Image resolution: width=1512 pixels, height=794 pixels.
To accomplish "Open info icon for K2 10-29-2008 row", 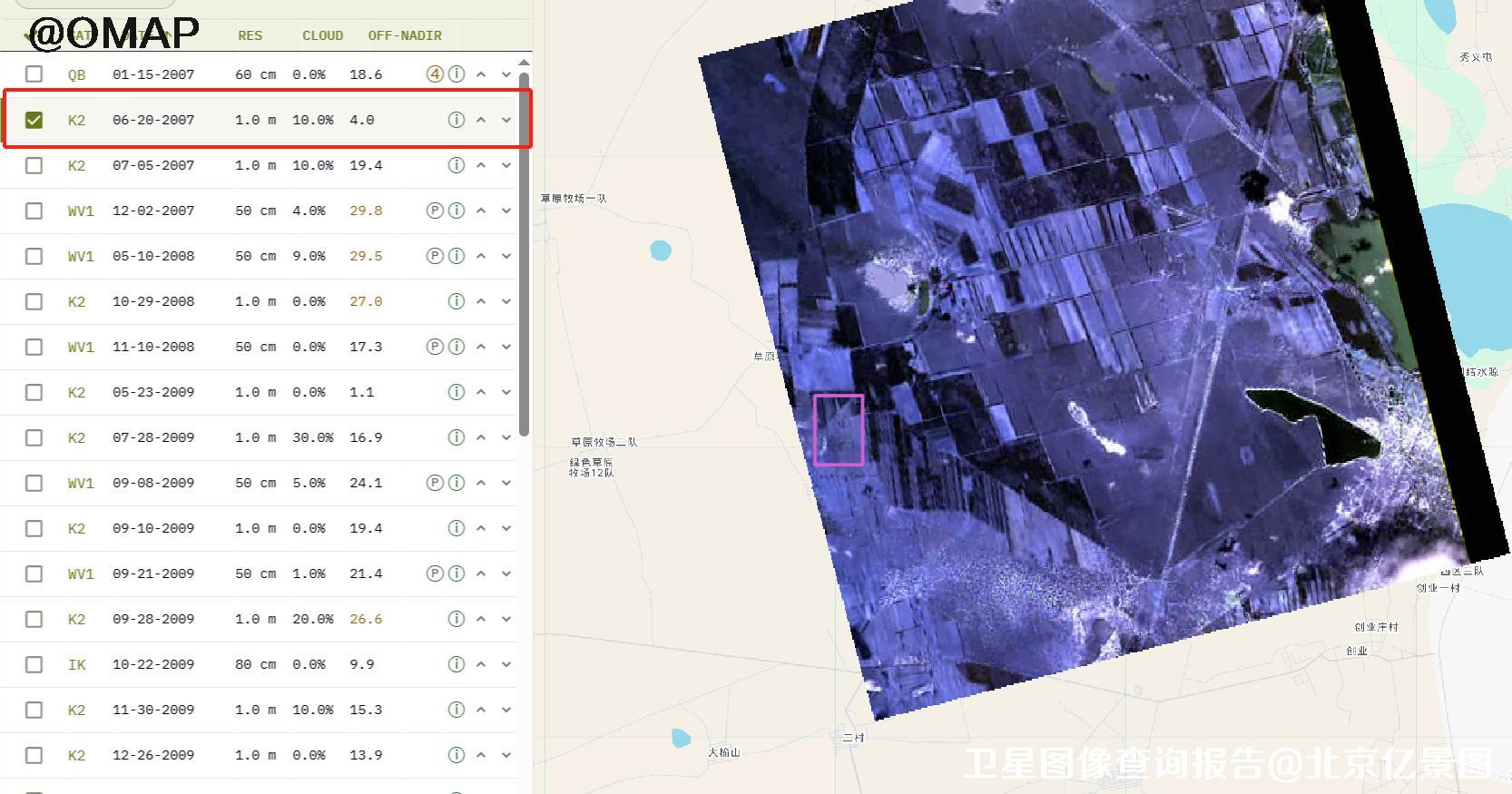I will coord(457,301).
